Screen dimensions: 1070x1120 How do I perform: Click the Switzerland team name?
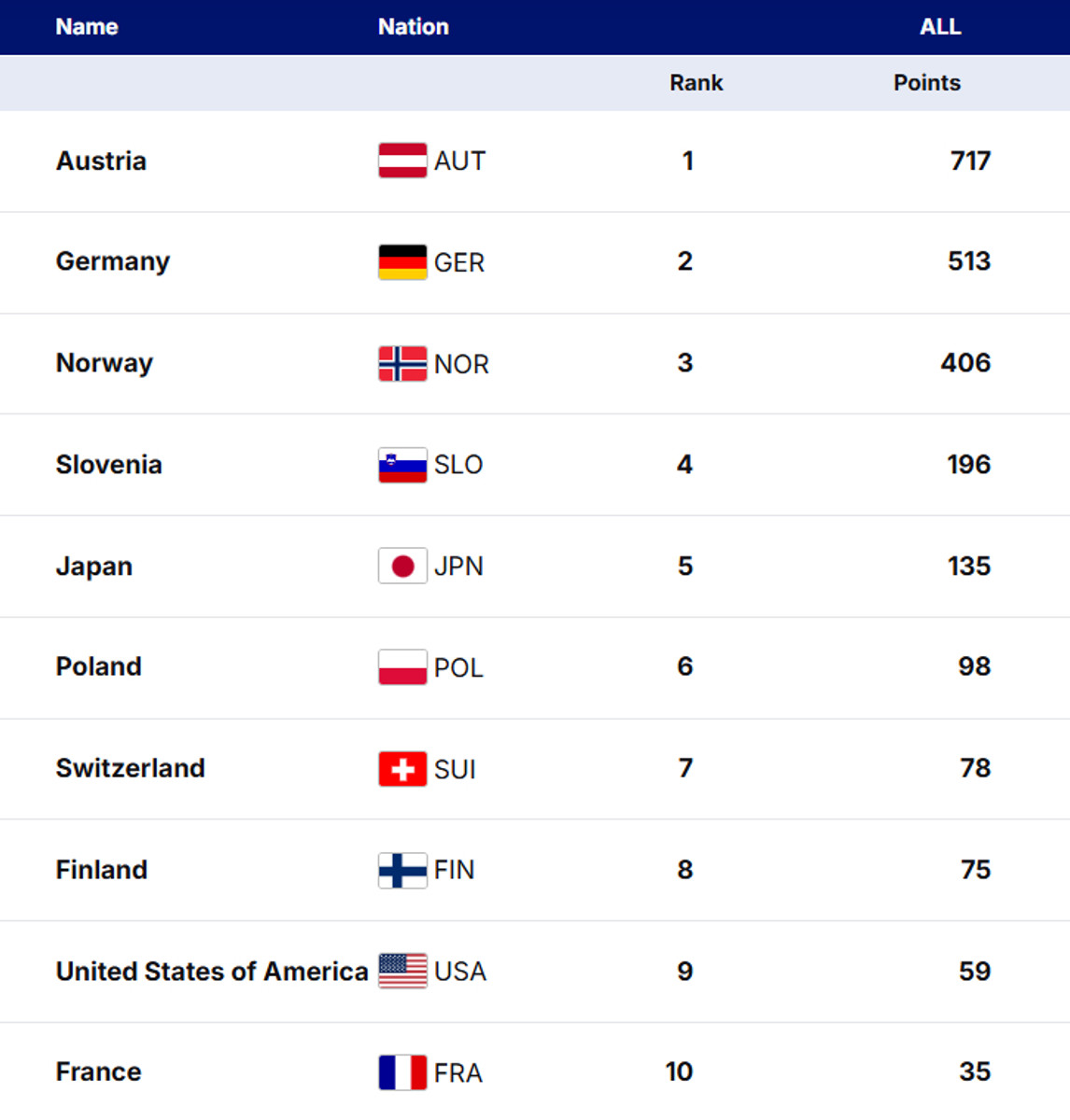click(130, 768)
